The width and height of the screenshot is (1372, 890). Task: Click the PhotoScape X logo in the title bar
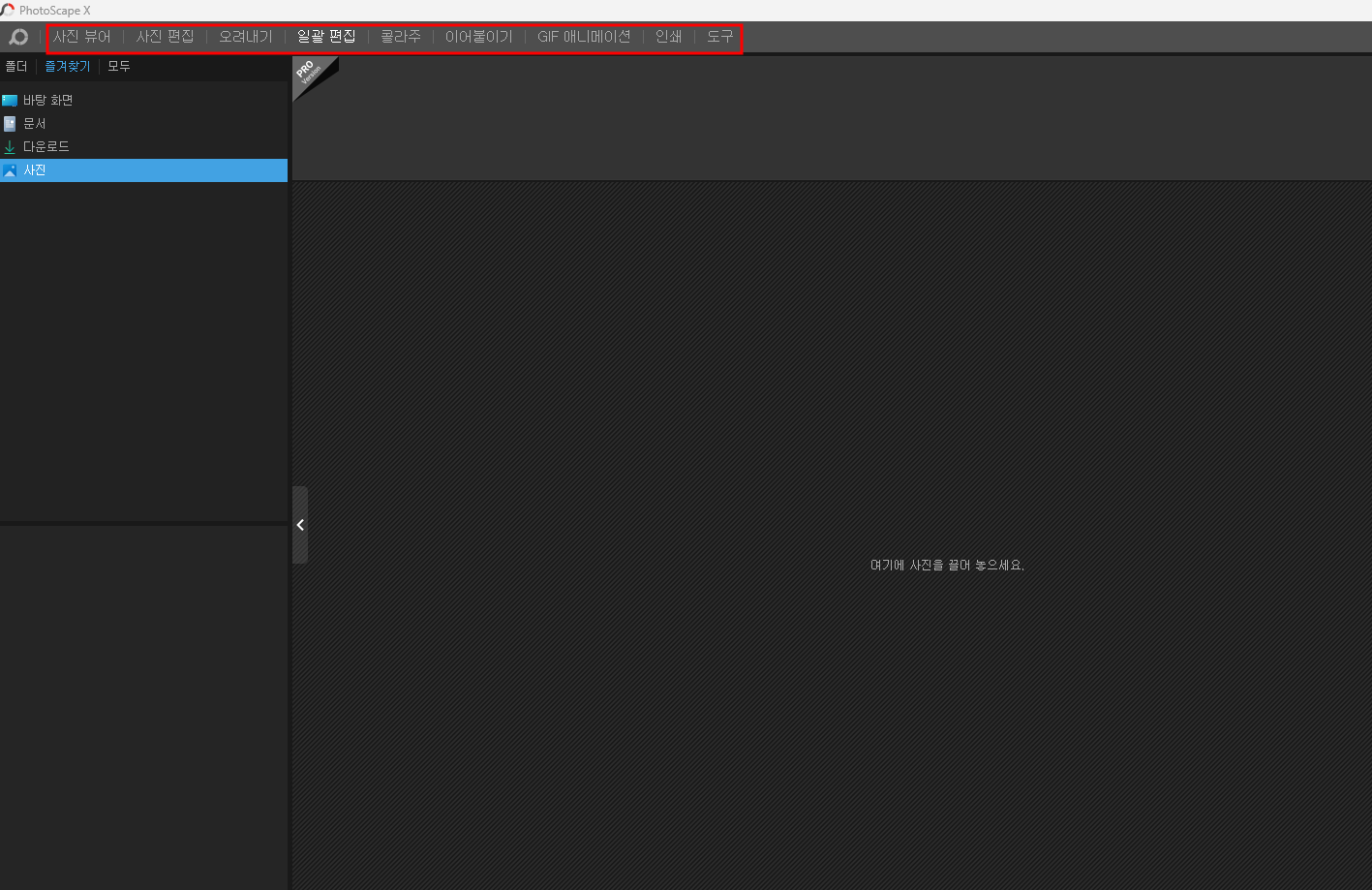point(8,11)
